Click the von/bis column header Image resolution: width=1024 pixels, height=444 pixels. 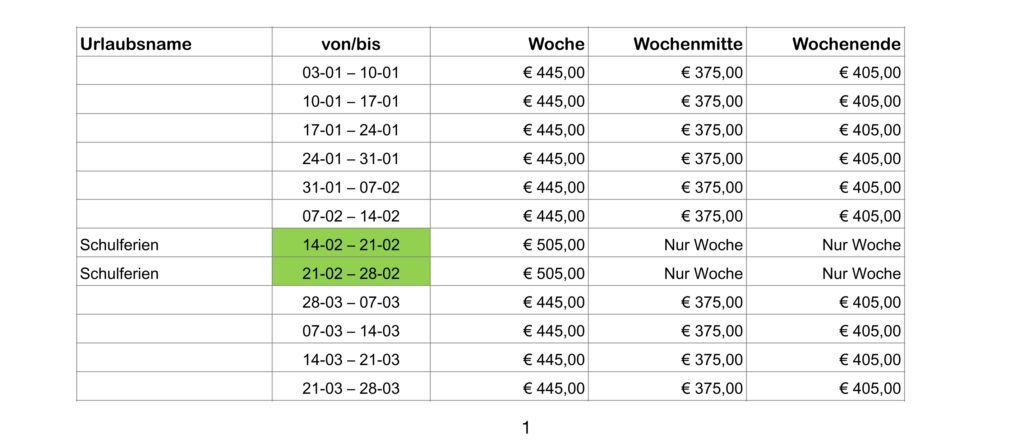coord(351,42)
